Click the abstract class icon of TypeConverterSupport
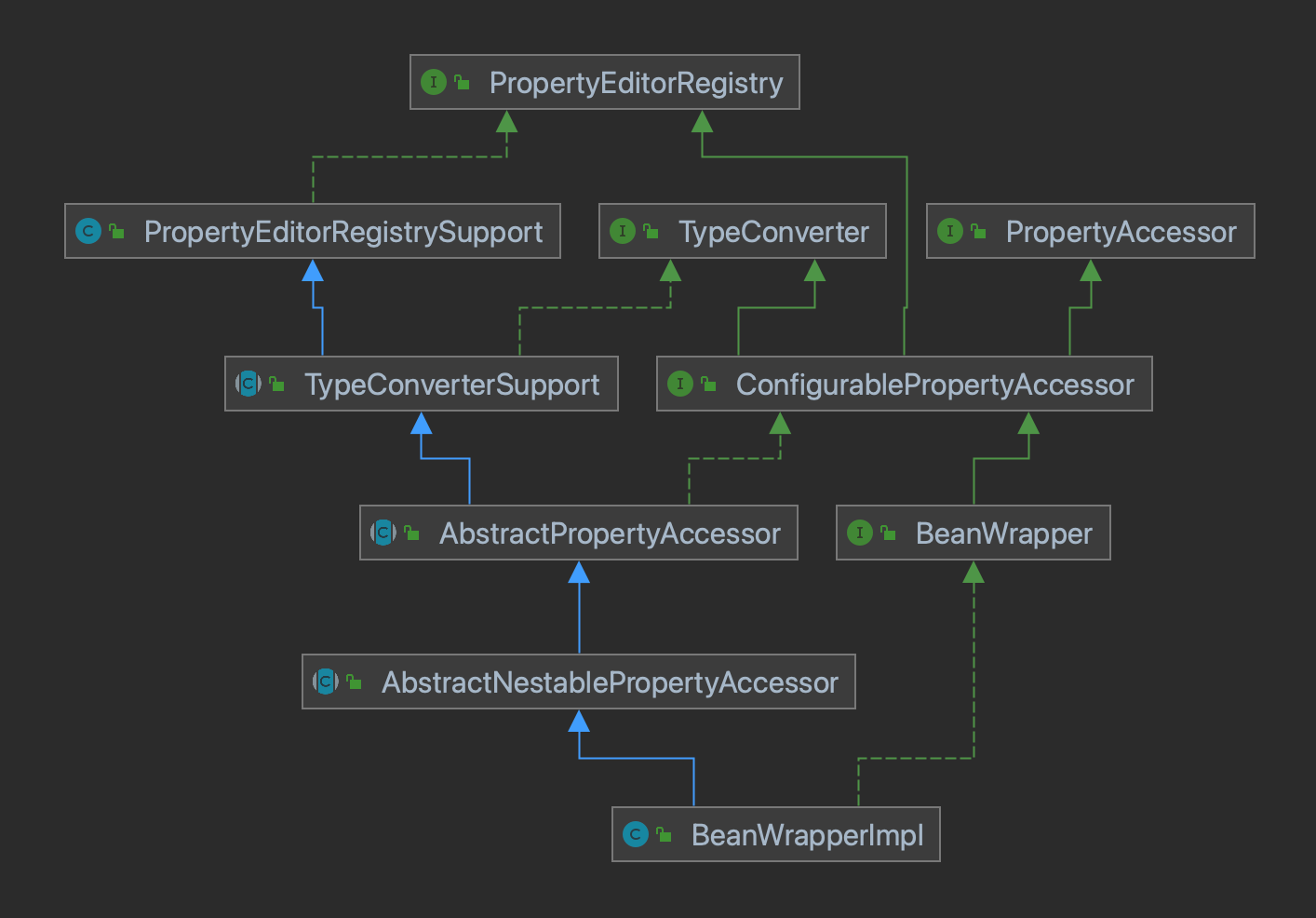Screen dimensions: 1316x918 (x=248, y=384)
